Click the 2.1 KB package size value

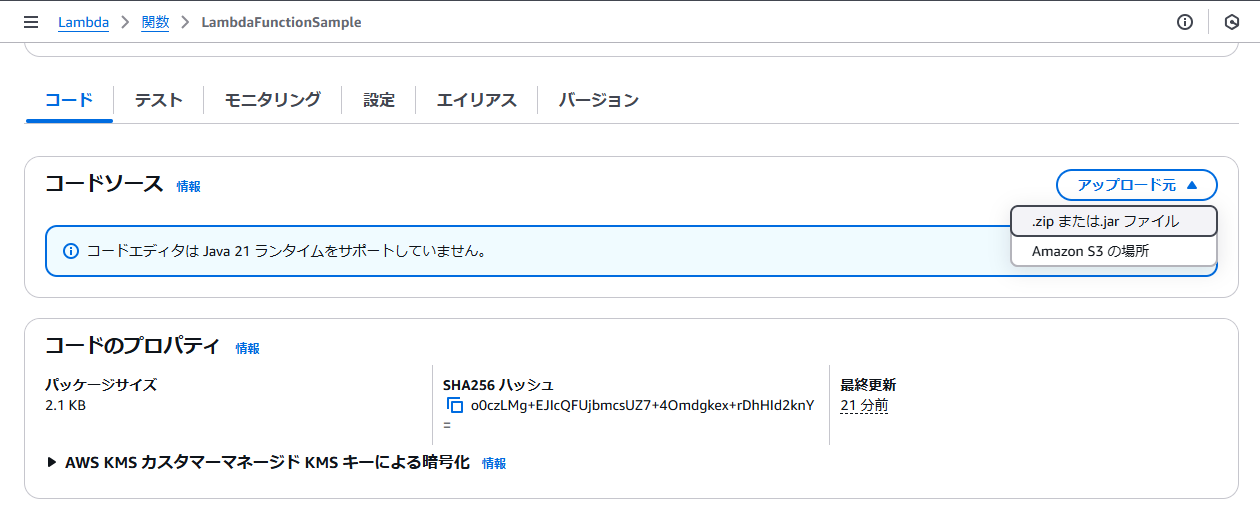(65, 405)
